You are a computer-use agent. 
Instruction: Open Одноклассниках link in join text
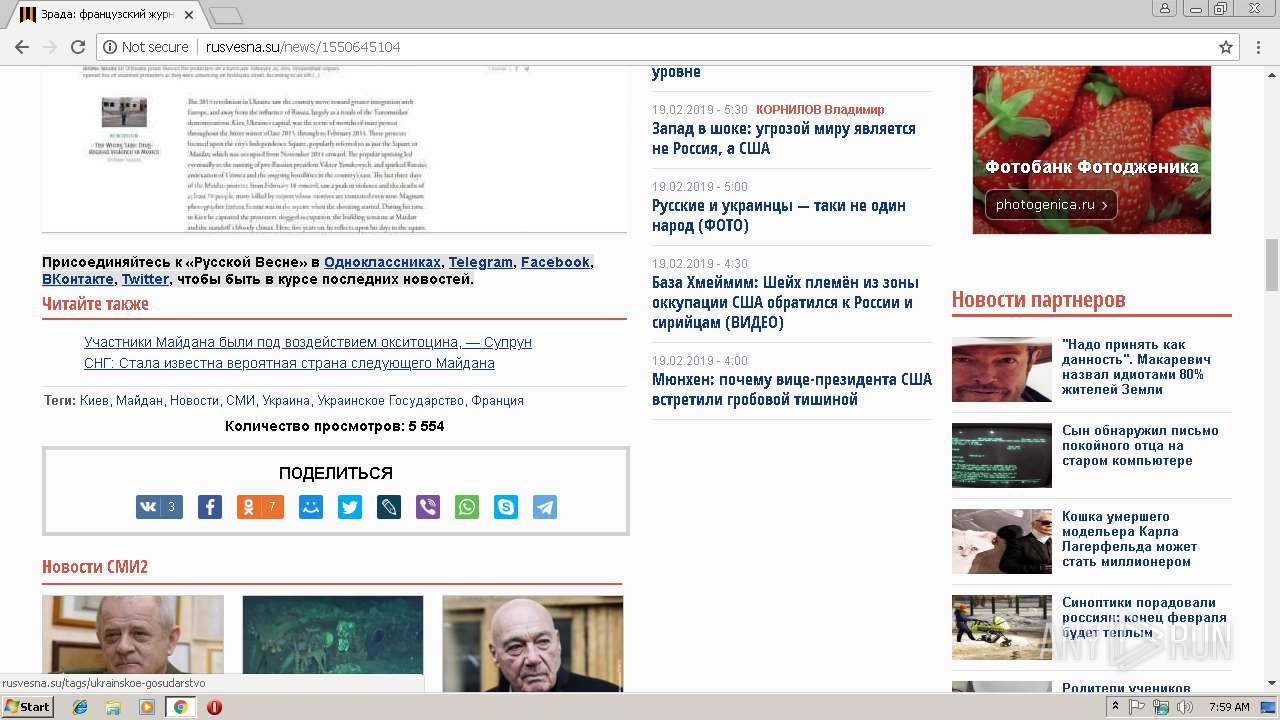(x=382, y=262)
